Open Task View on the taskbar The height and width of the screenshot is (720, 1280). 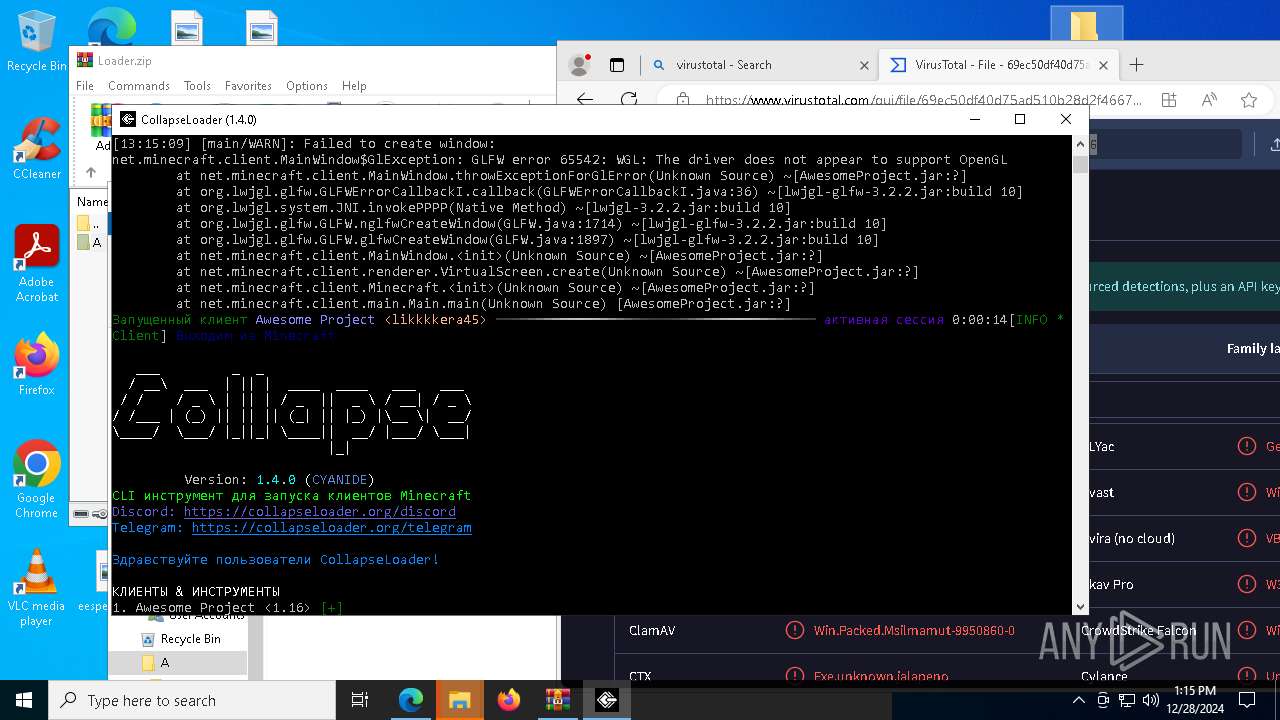pos(360,700)
